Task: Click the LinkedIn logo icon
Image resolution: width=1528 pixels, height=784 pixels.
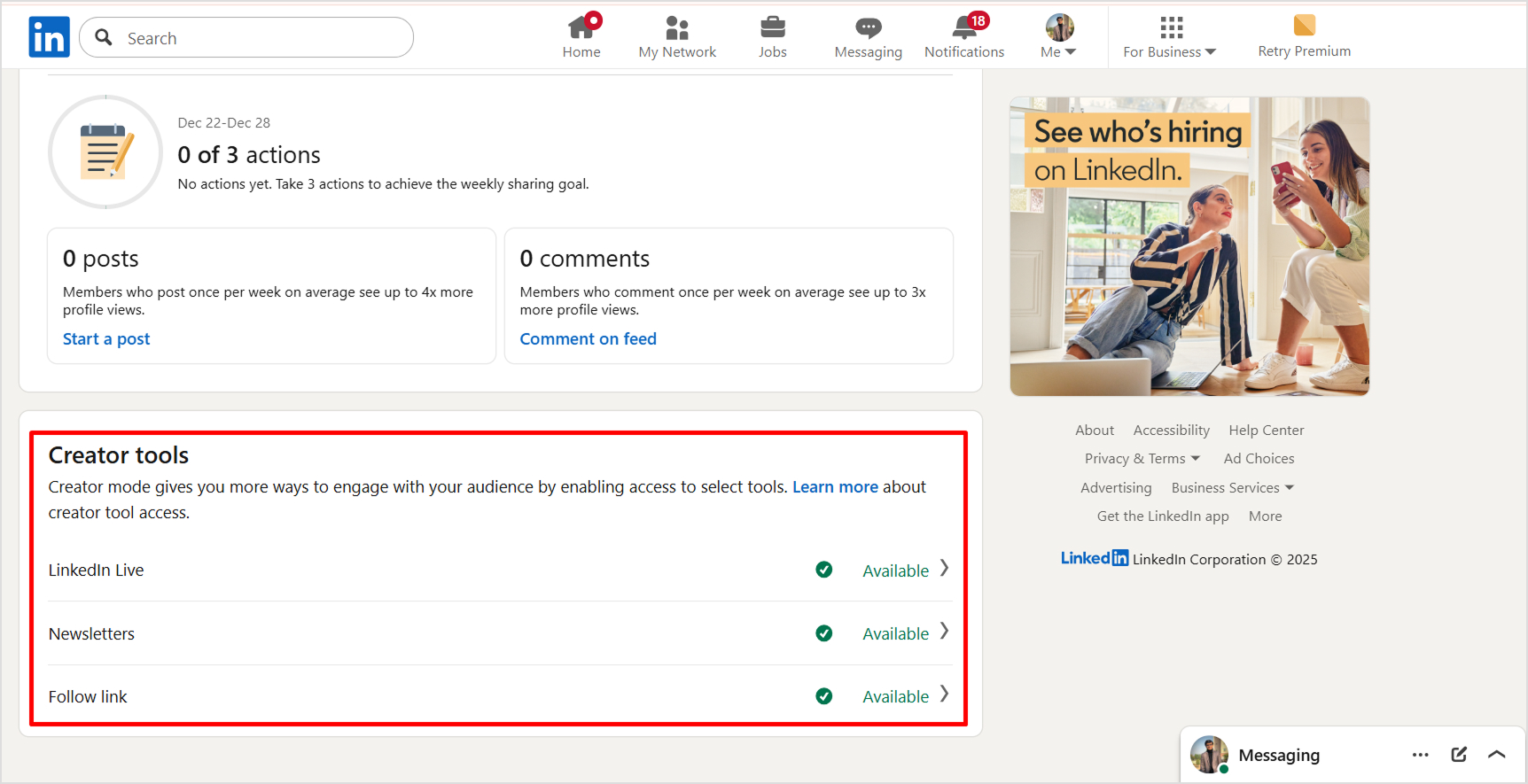Action: click(49, 37)
